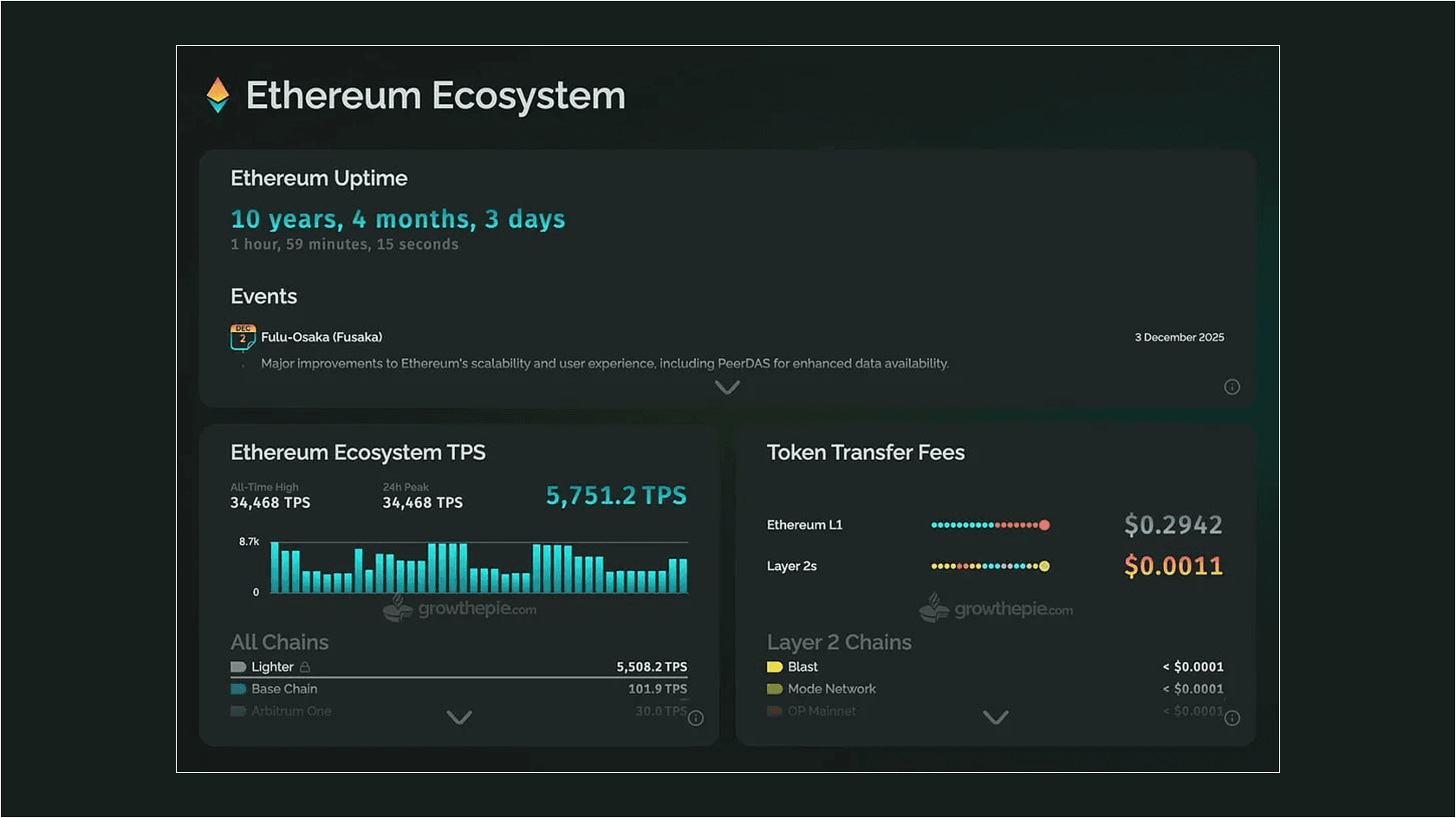1456x818 pixels.
Task: Select the OP Mainnet row
Action: (995, 711)
